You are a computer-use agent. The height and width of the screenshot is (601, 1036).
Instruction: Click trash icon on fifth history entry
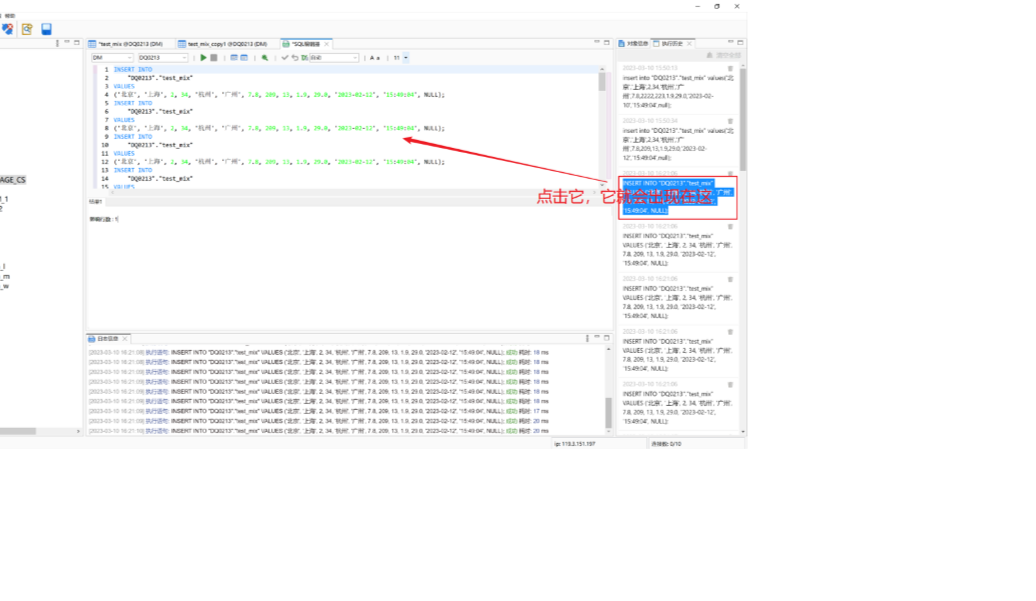(x=730, y=279)
